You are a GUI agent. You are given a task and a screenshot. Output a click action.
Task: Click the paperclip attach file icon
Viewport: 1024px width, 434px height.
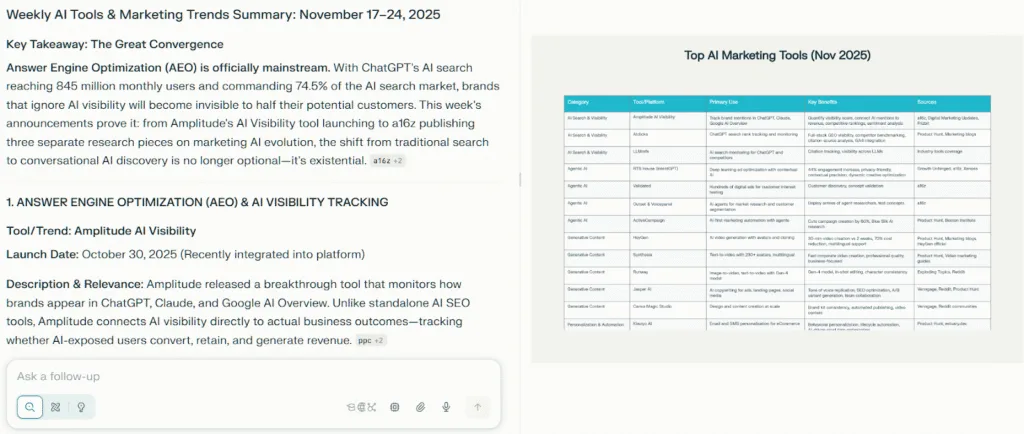coord(421,407)
